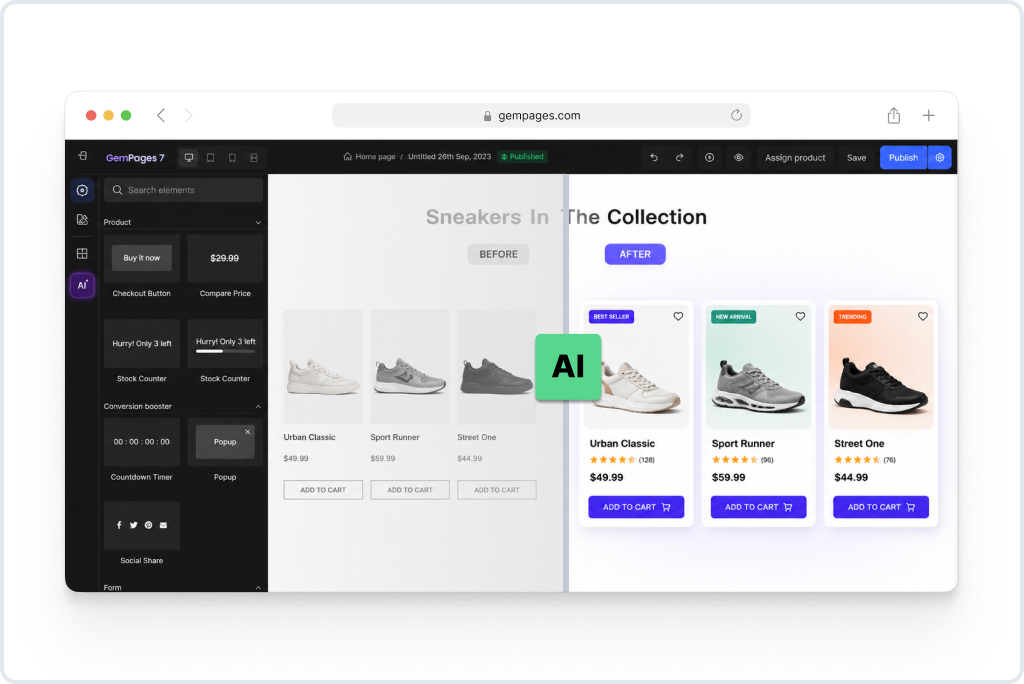This screenshot has width=1024, height=684.
Task: Open the elements panel sidebar icon
Action: (82, 190)
